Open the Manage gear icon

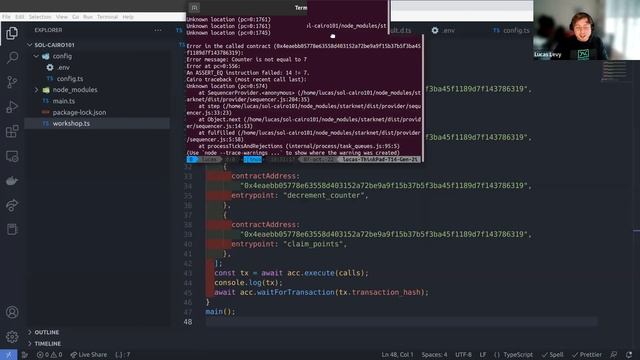(x=12, y=337)
